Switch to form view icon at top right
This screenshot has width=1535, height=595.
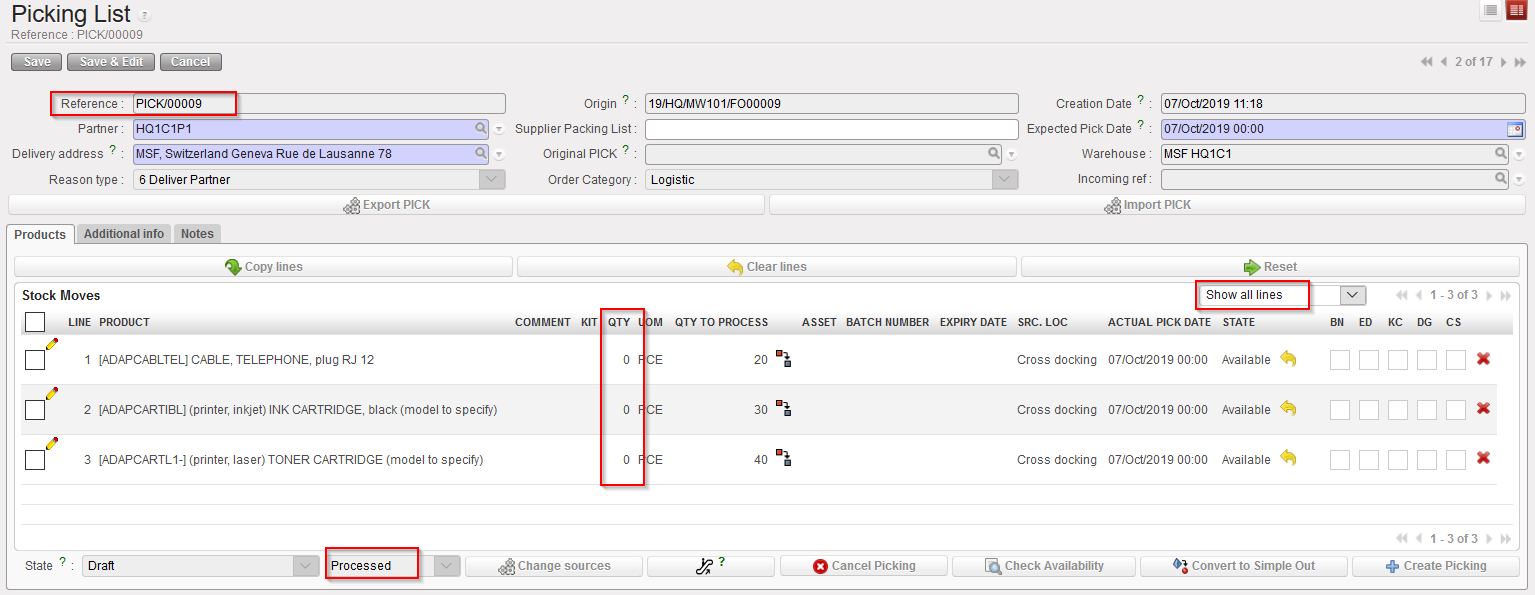pos(1516,11)
